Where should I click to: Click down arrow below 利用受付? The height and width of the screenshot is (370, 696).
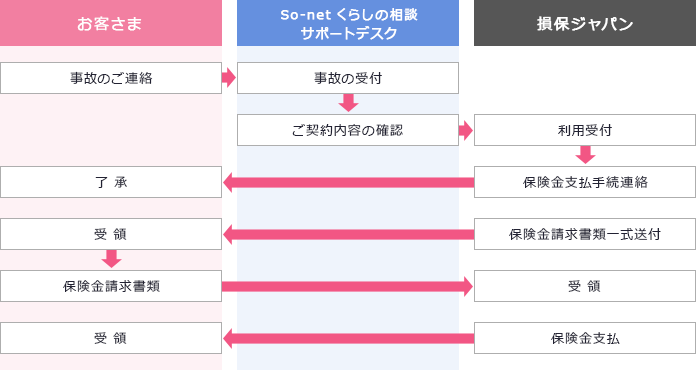click(585, 155)
